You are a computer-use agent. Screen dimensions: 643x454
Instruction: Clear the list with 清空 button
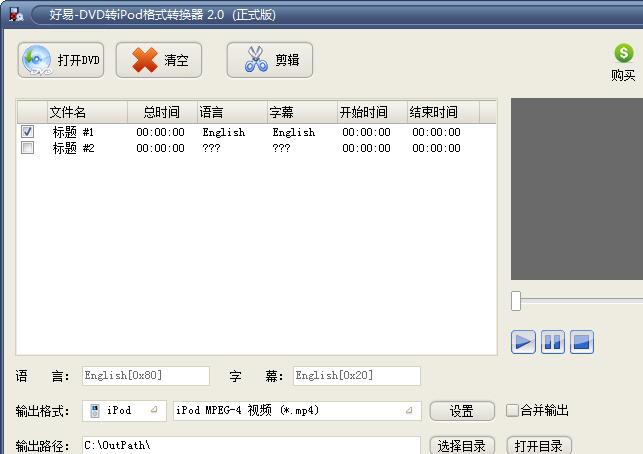pos(159,60)
